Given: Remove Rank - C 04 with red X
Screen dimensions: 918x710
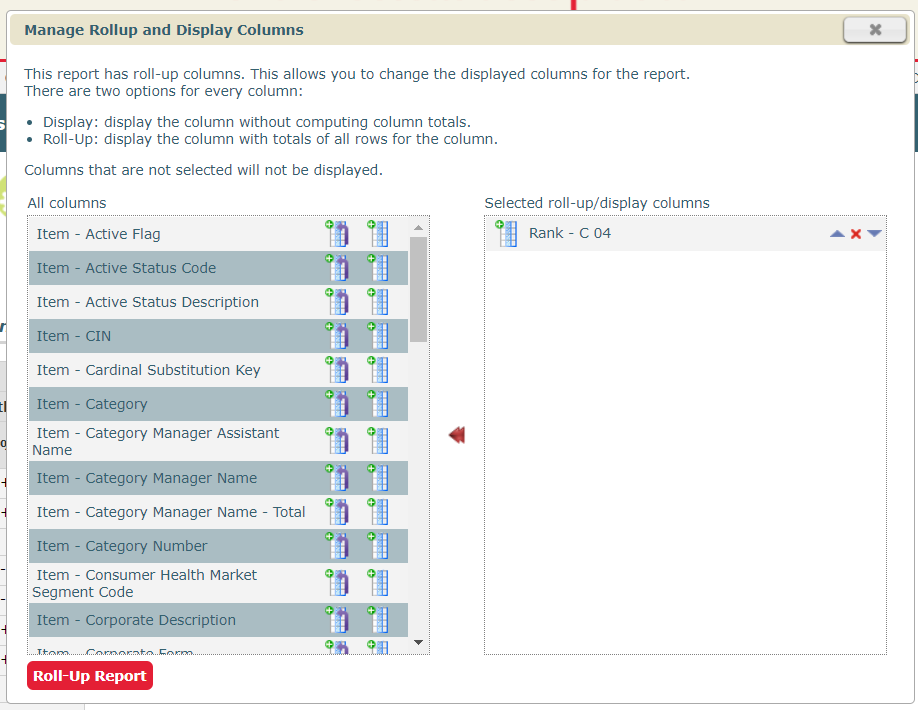Looking at the screenshot, I should coord(856,234).
